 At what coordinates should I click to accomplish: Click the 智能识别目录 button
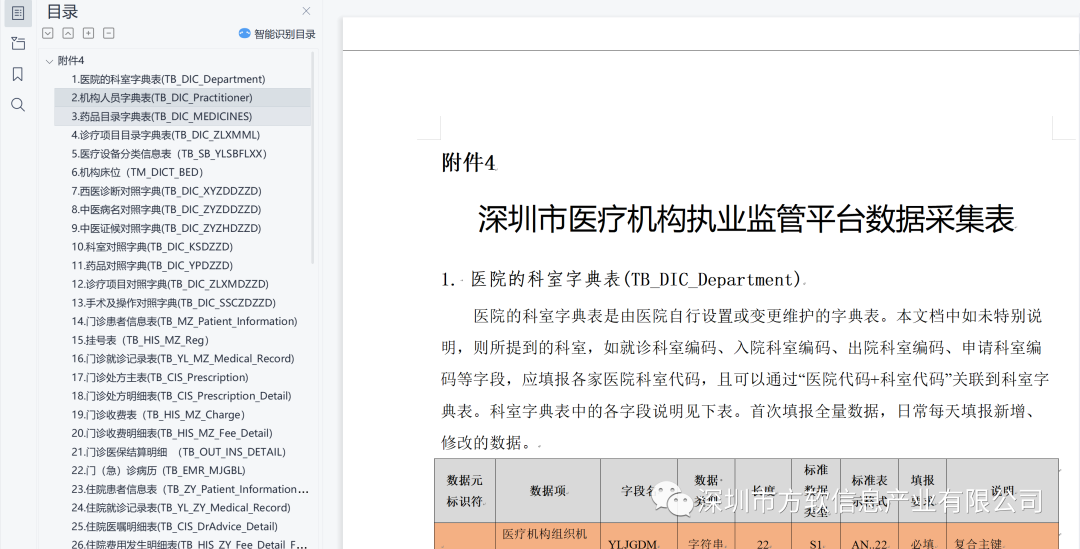[x=277, y=34]
